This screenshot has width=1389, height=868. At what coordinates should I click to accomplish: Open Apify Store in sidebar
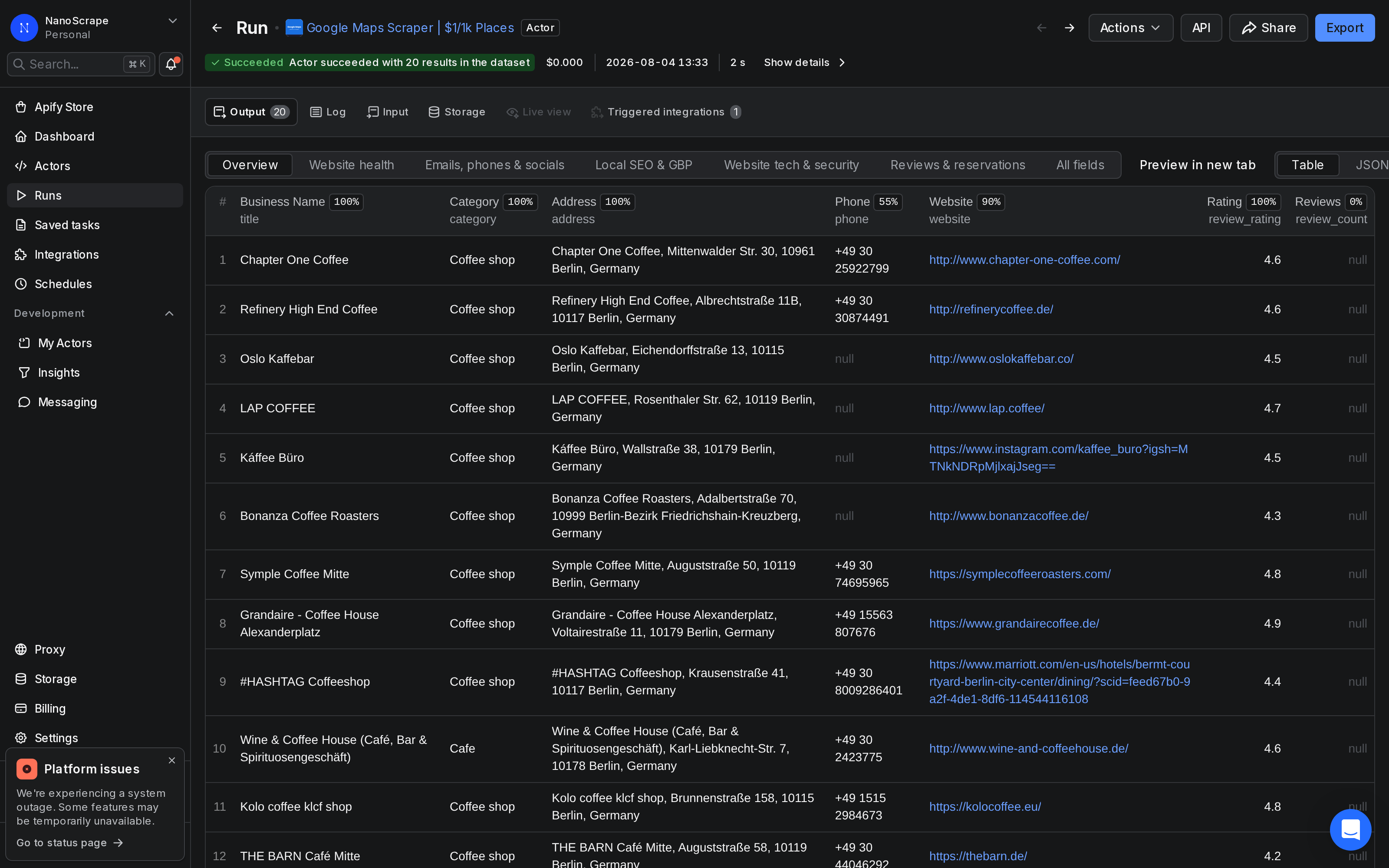(x=95, y=107)
